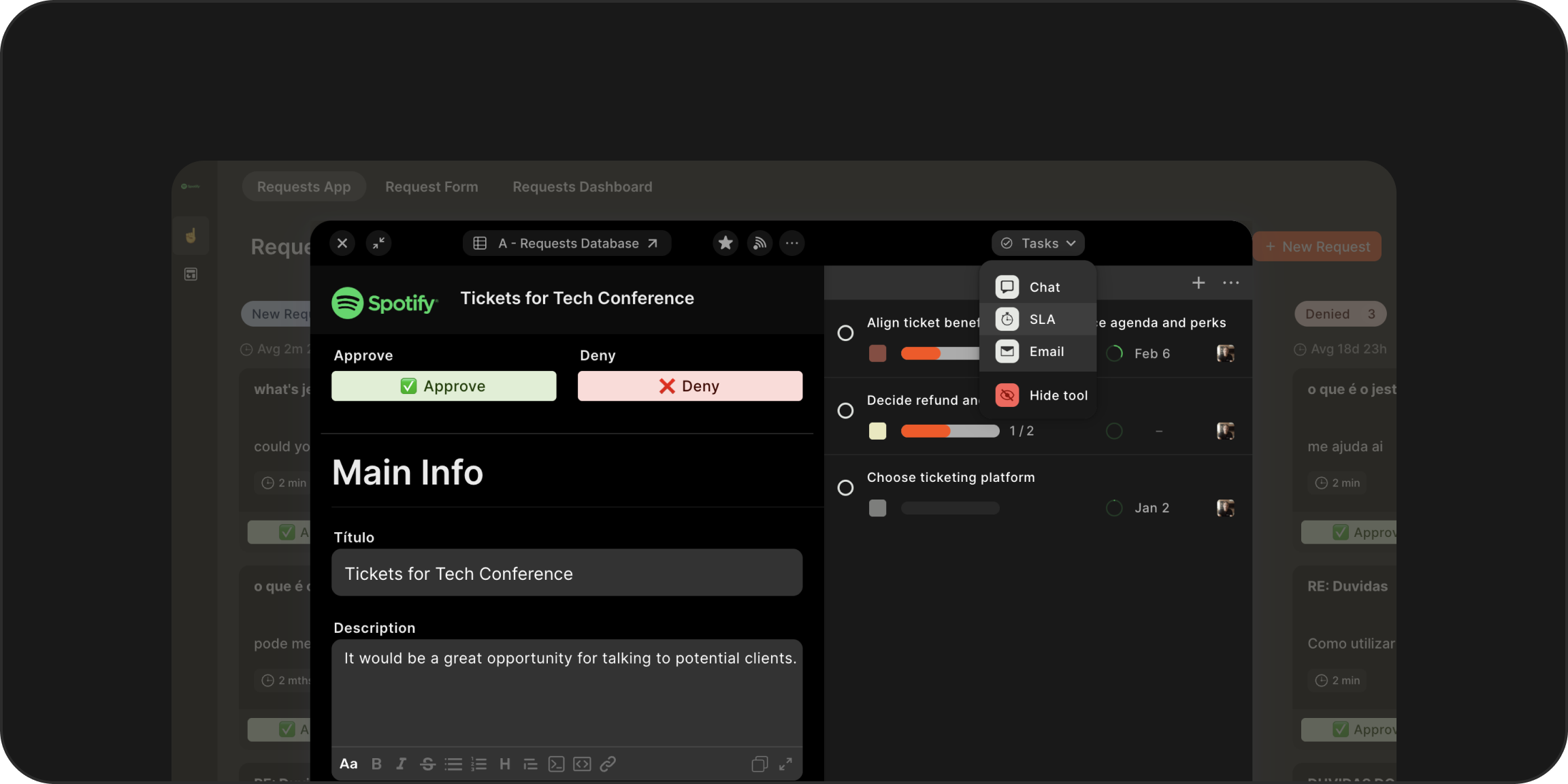Screen dimensions: 1568x784
Task: Open the record's three-dot options menu
Action: [x=791, y=243]
